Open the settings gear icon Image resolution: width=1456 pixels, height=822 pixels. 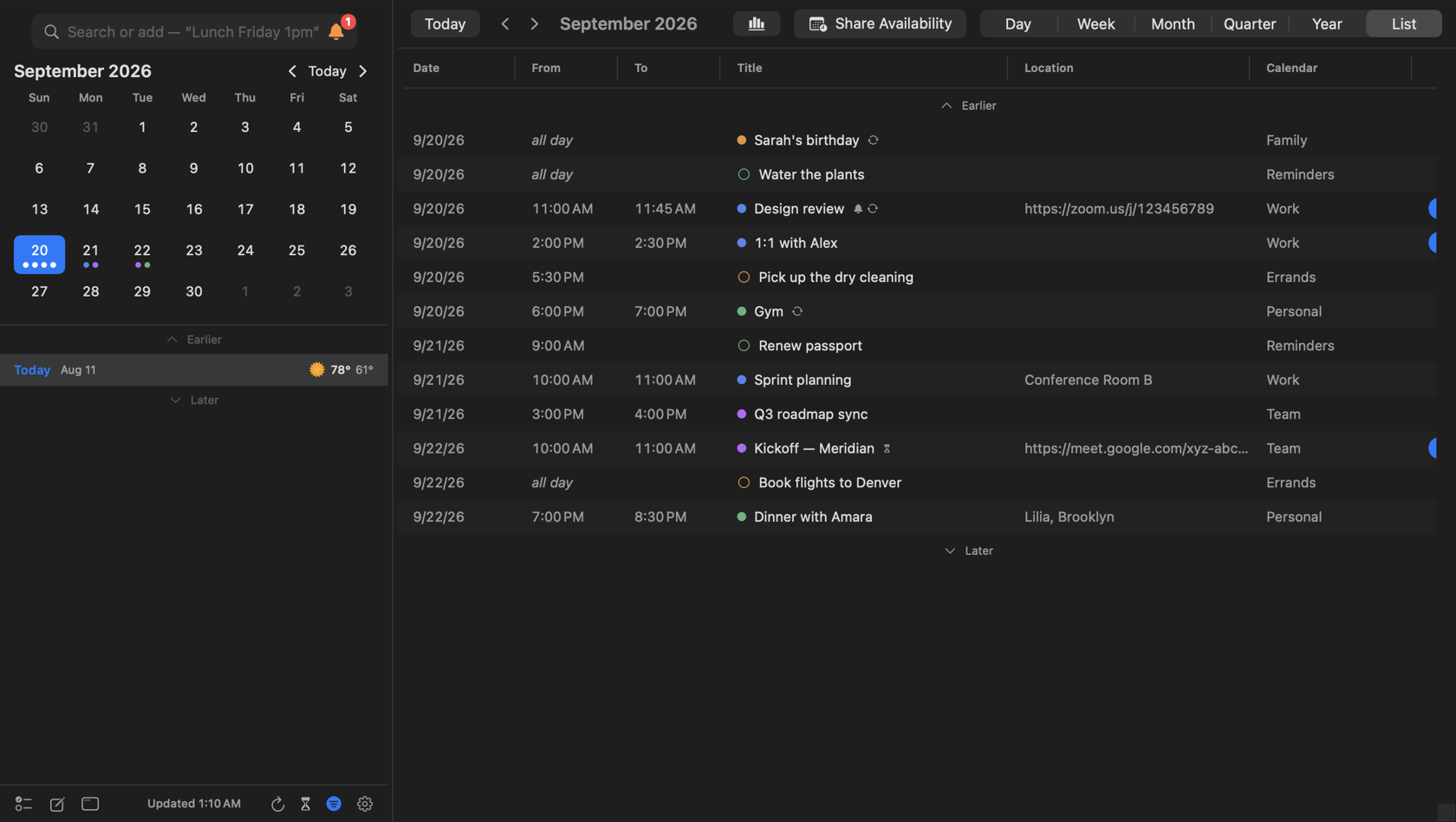pyautogui.click(x=365, y=804)
